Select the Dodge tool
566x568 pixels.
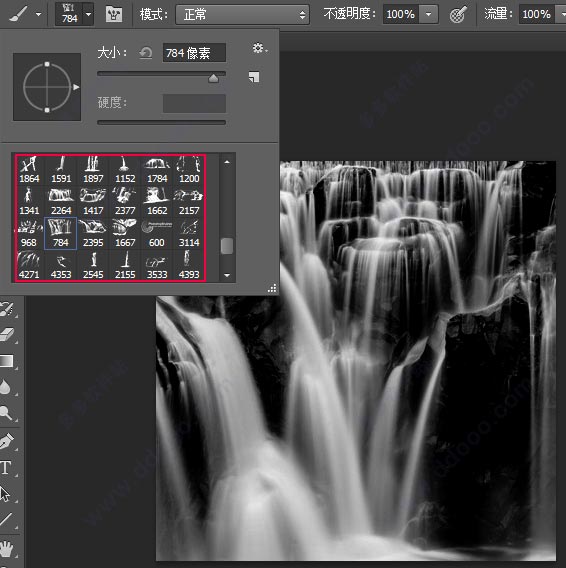click(x=6, y=413)
